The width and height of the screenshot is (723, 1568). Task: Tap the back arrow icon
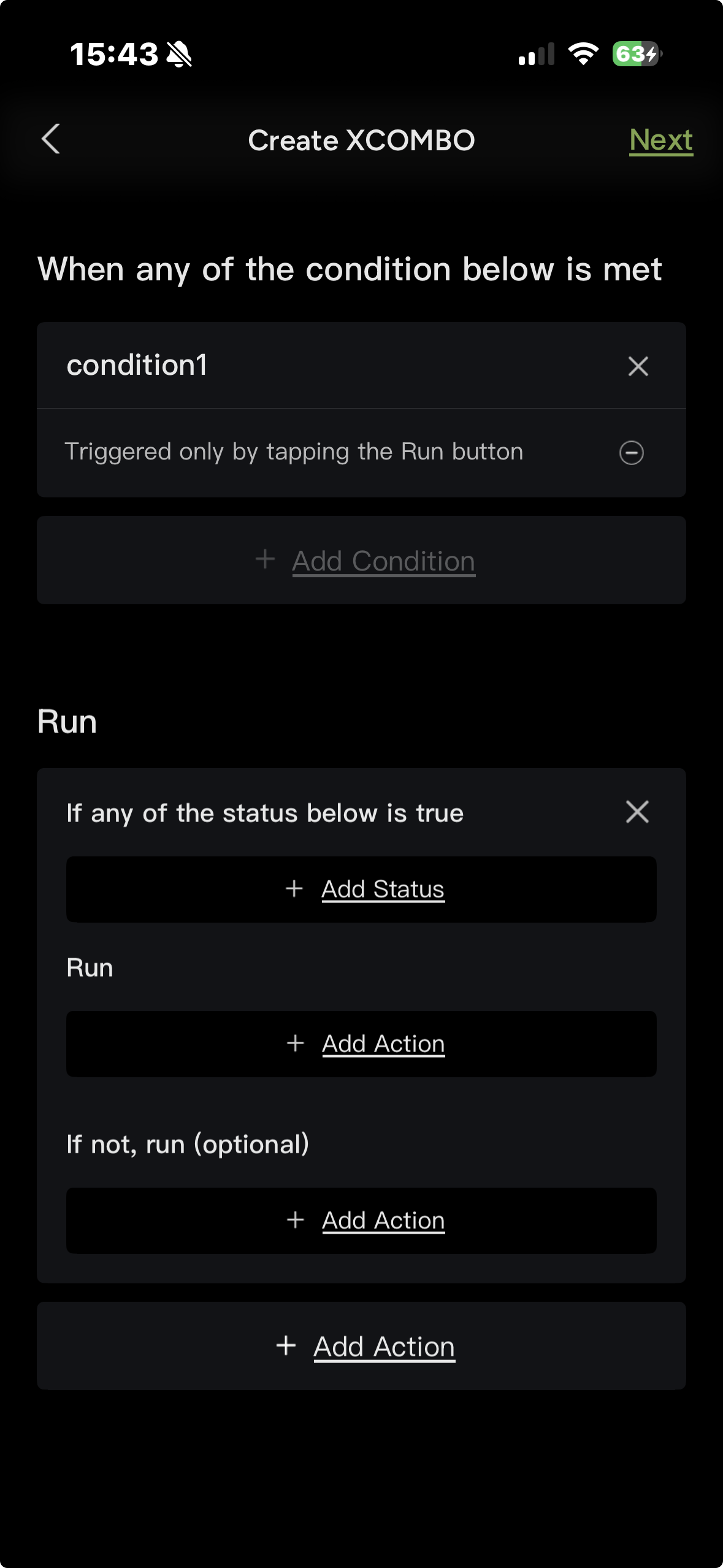point(51,139)
